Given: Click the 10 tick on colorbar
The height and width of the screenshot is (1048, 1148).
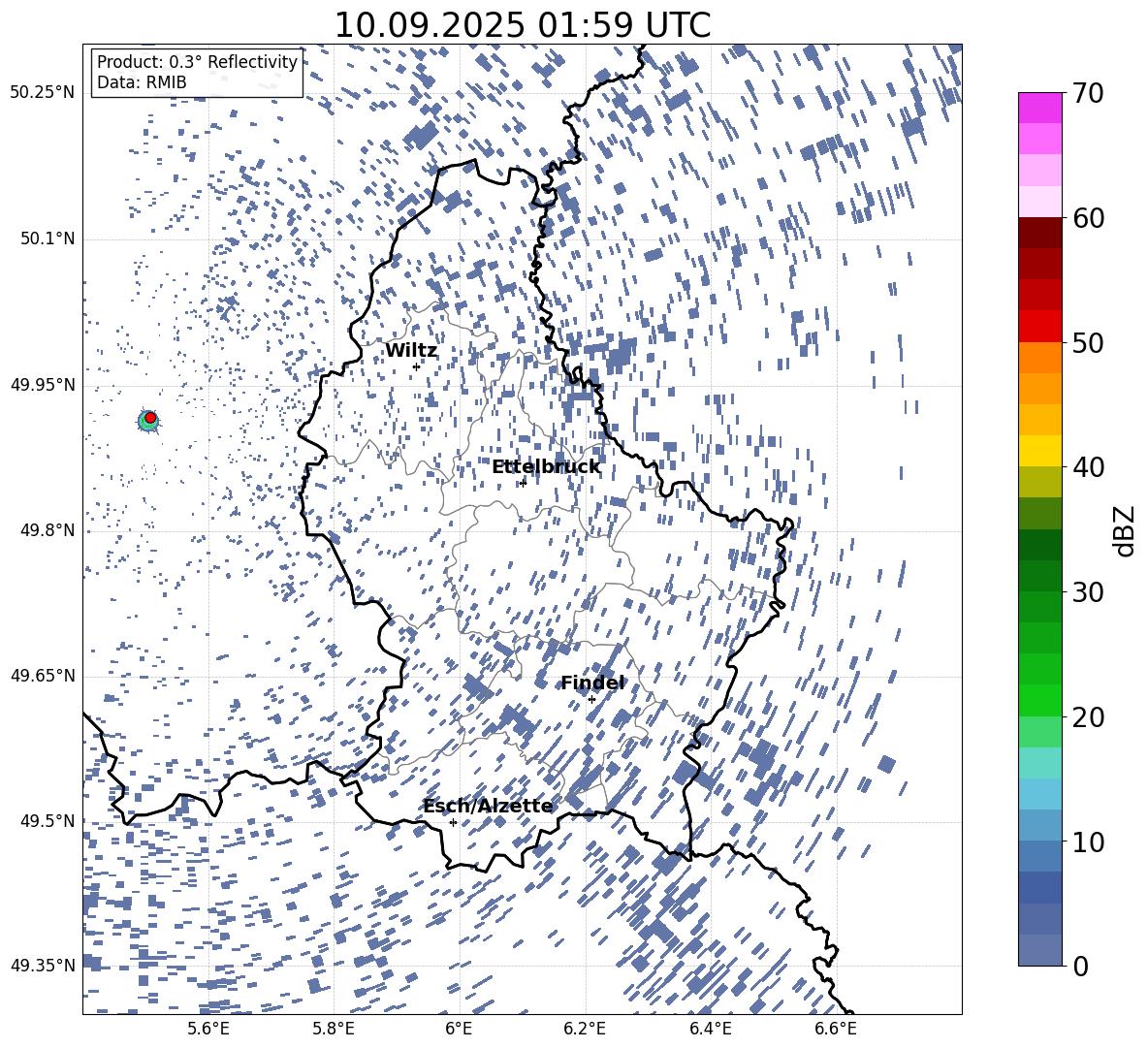Looking at the screenshot, I should [x=1087, y=842].
